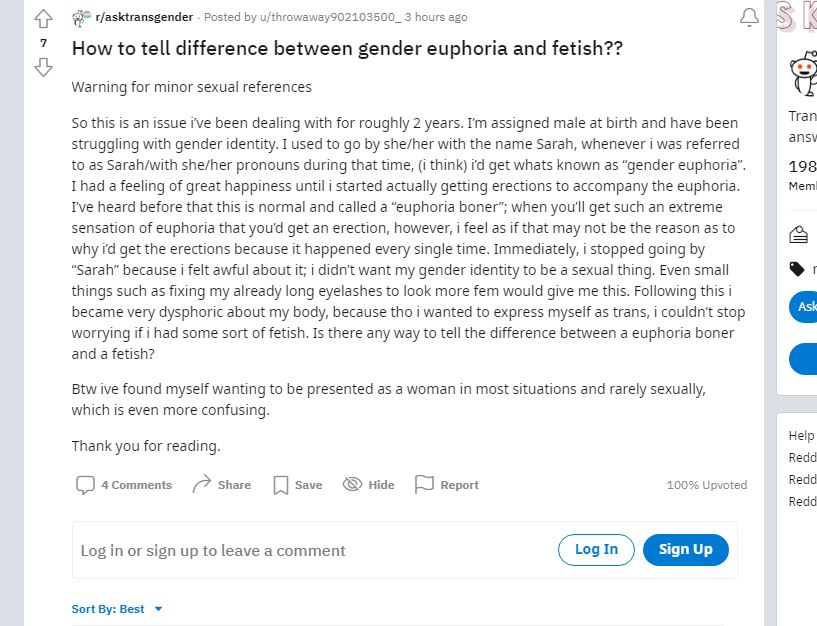Expand the Sort By: Best dropdown
This screenshot has height=626, width=817.
tap(117, 609)
